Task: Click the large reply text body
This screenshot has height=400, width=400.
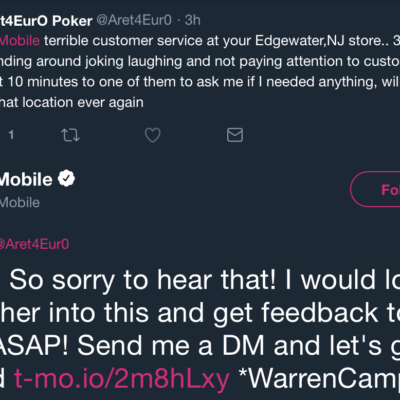Action: tap(200, 329)
